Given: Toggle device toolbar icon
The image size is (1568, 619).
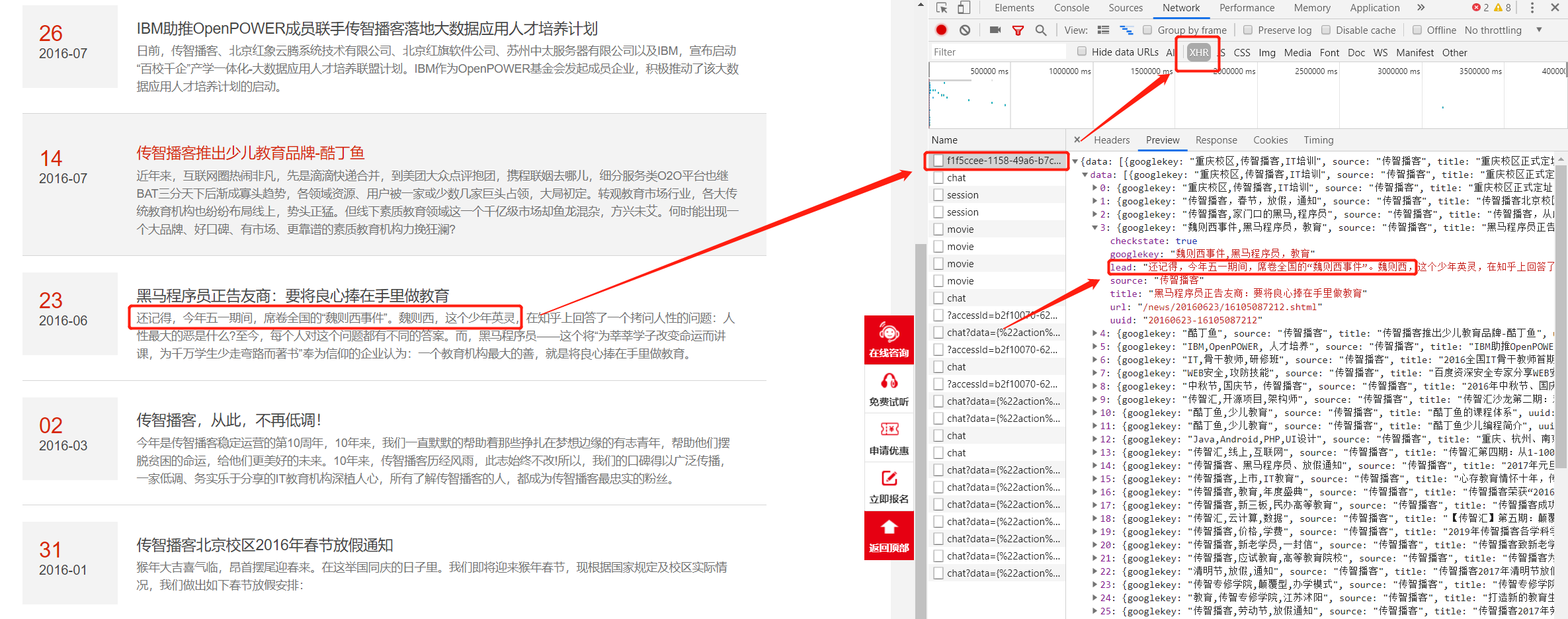Looking at the screenshot, I should coord(964,8).
